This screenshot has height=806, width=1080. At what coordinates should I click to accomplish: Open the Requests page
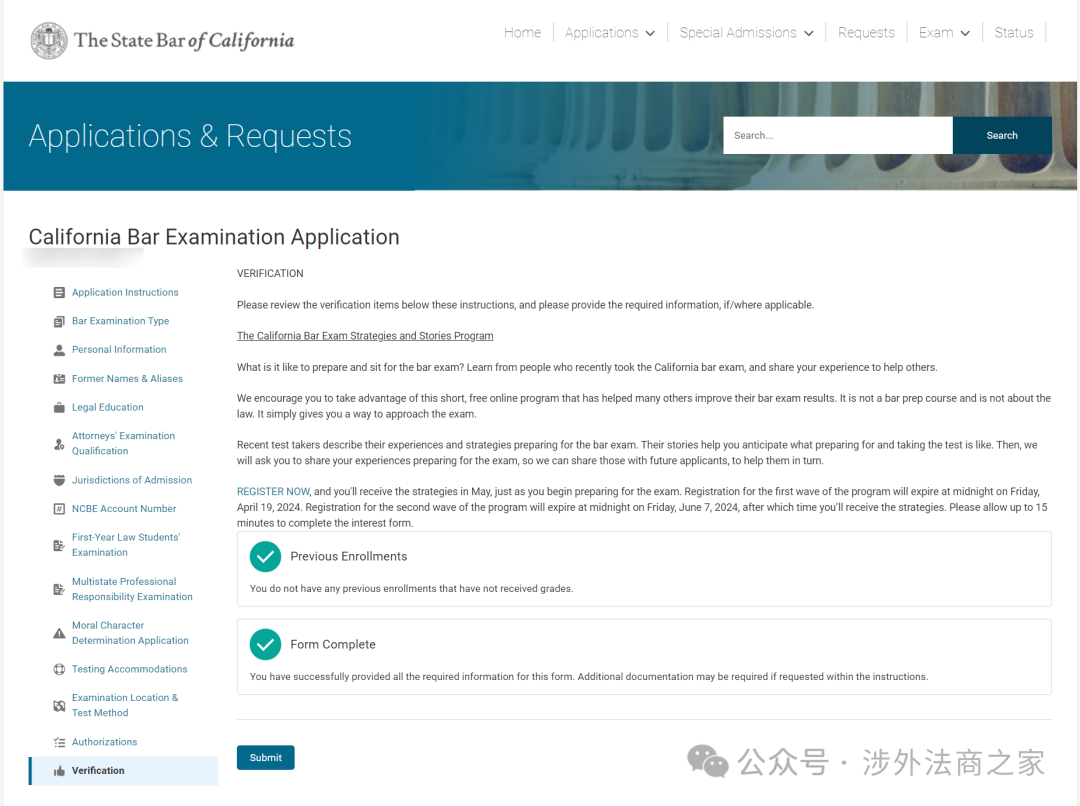(x=866, y=32)
